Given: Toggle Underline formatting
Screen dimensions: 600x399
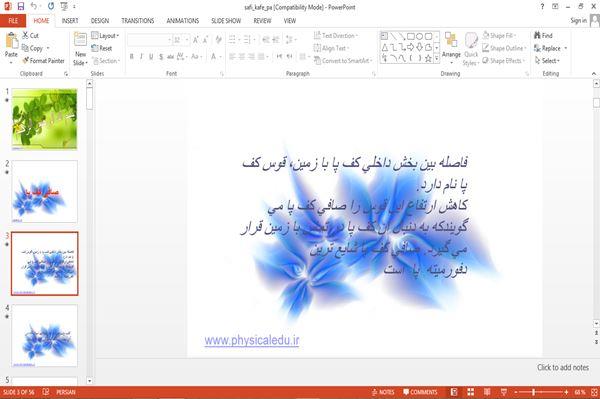Looking at the screenshot, I should click(x=151, y=57).
